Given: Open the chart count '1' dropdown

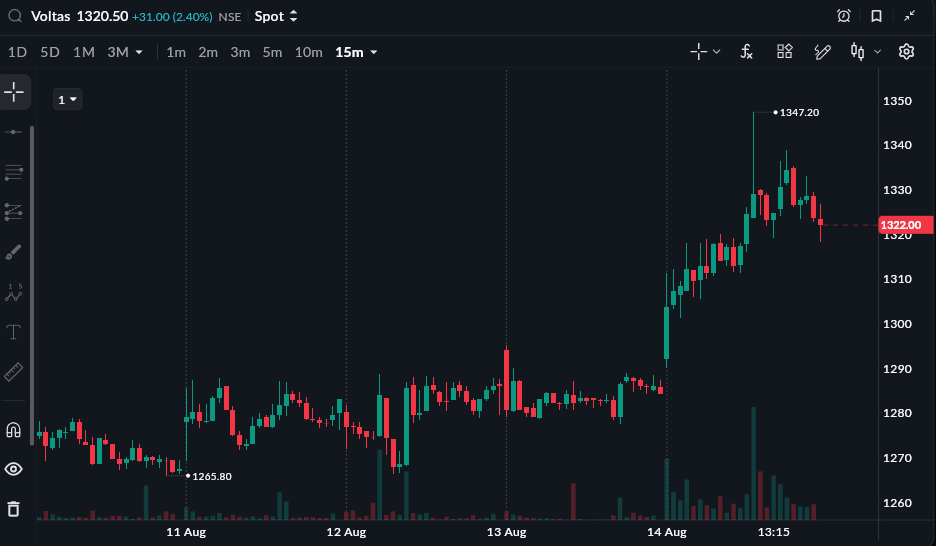Looking at the screenshot, I should pos(67,100).
